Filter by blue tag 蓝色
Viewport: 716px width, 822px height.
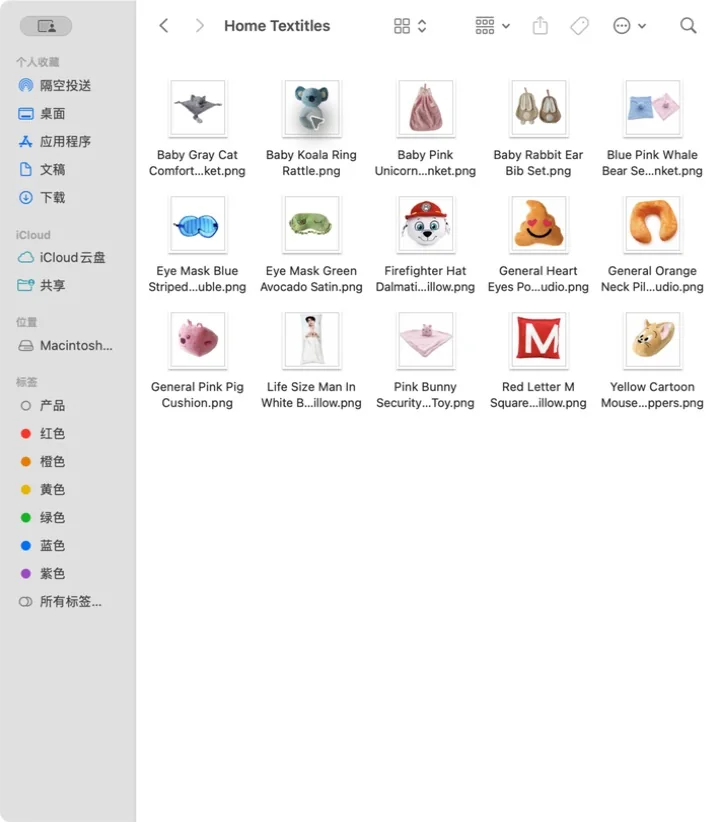coord(42,546)
